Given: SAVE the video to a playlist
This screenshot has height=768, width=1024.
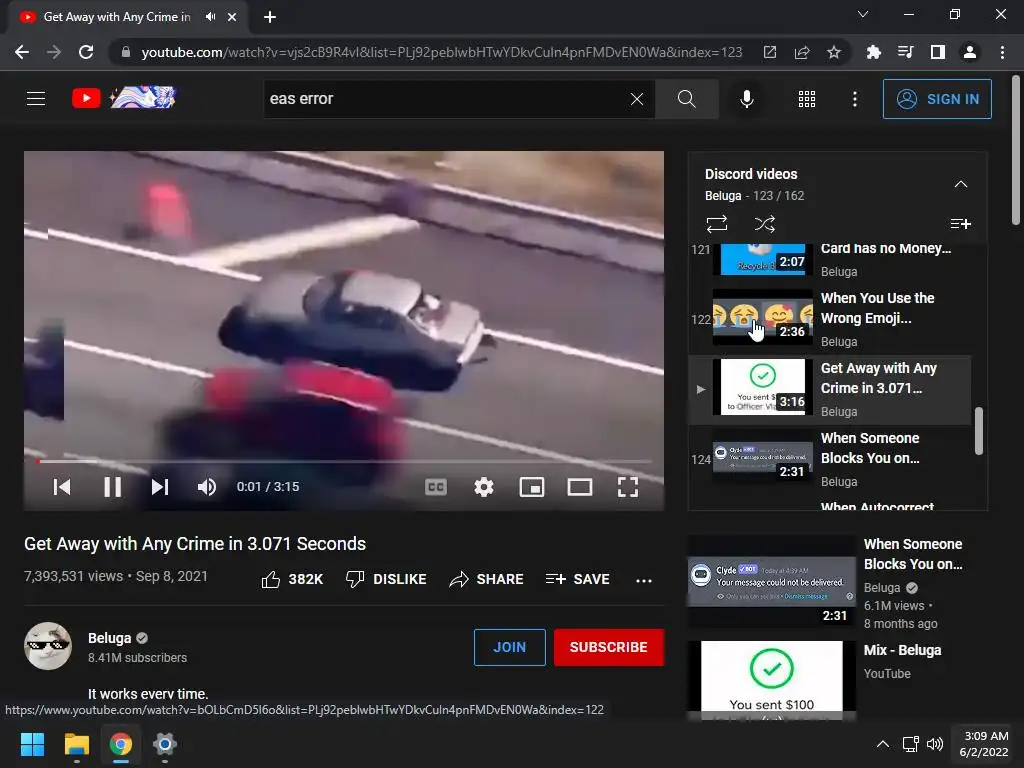Looking at the screenshot, I should click(x=577, y=579).
